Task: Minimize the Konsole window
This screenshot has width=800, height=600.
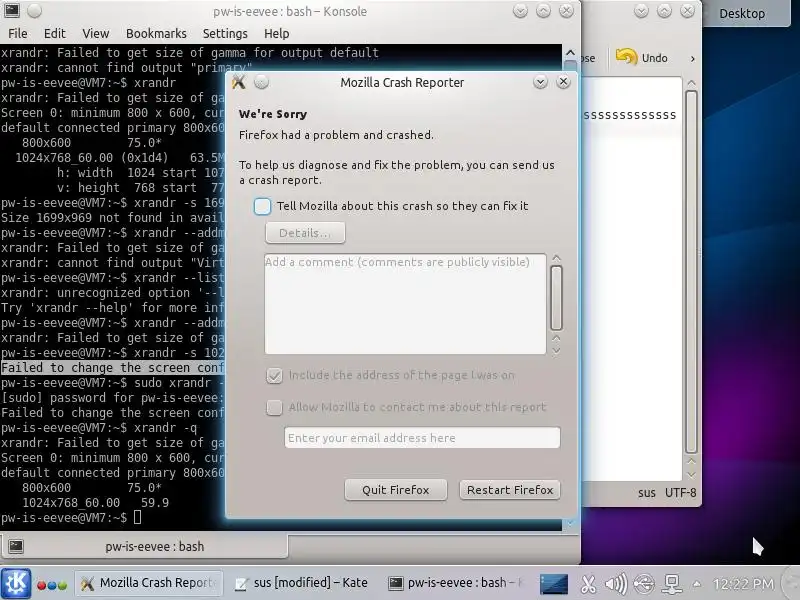Action: 520,11
